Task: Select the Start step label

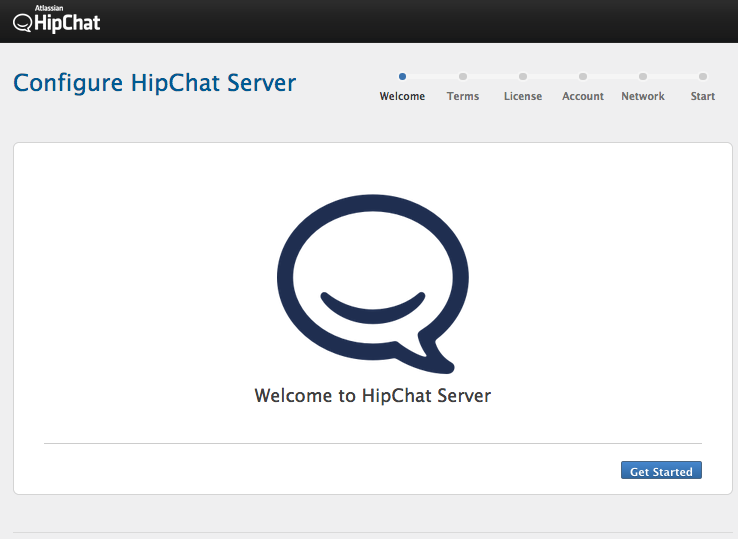Action: click(703, 96)
